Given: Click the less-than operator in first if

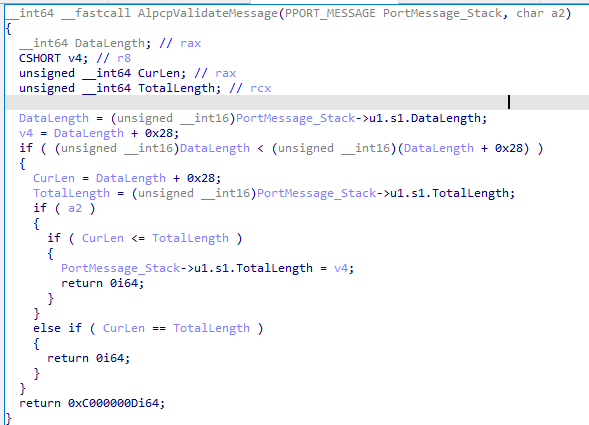Looking at the screenshot, I should (260, 148).
